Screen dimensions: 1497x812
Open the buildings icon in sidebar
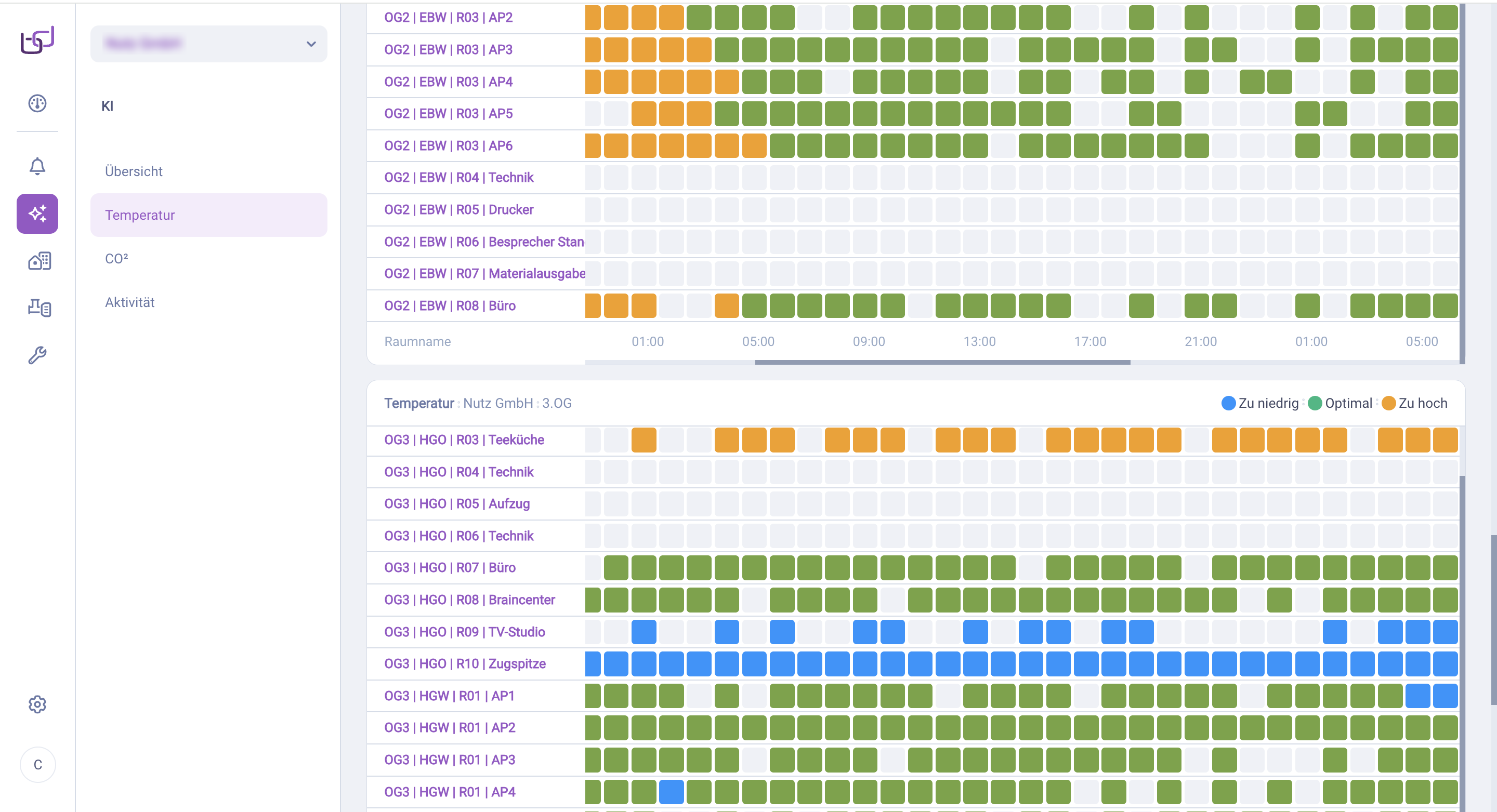(39, 261)
